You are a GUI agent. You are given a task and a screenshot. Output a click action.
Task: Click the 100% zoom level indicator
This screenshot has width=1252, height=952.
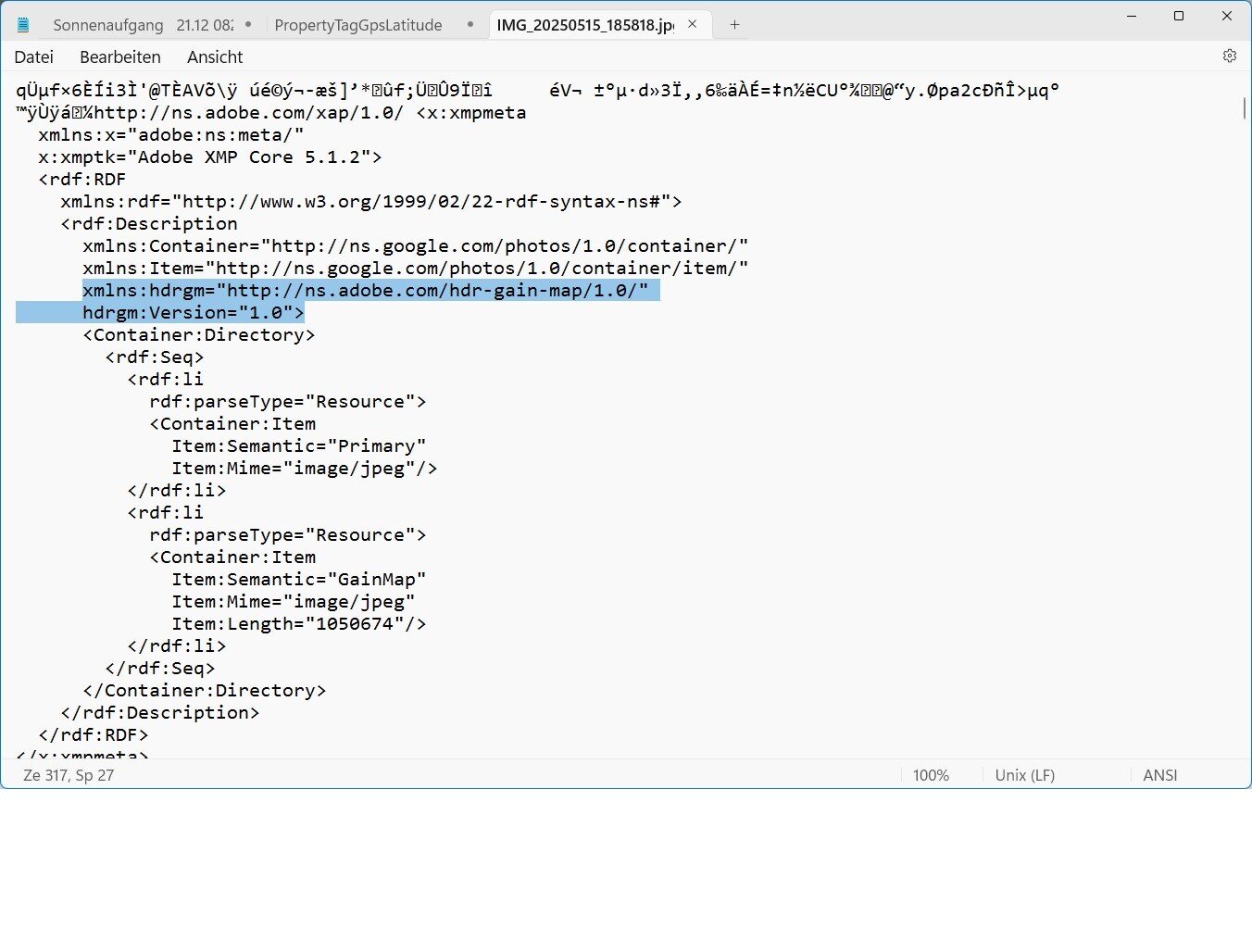[931, 775]
